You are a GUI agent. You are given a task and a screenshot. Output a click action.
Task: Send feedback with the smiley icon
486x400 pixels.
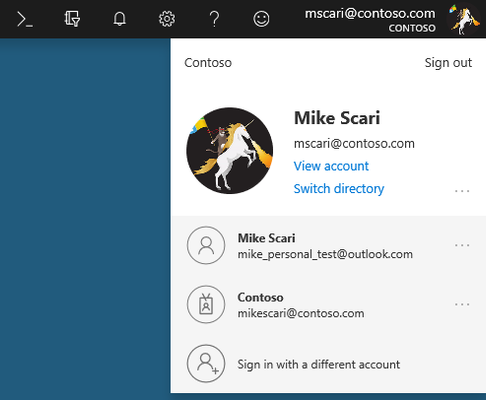(x=261, y=19)
